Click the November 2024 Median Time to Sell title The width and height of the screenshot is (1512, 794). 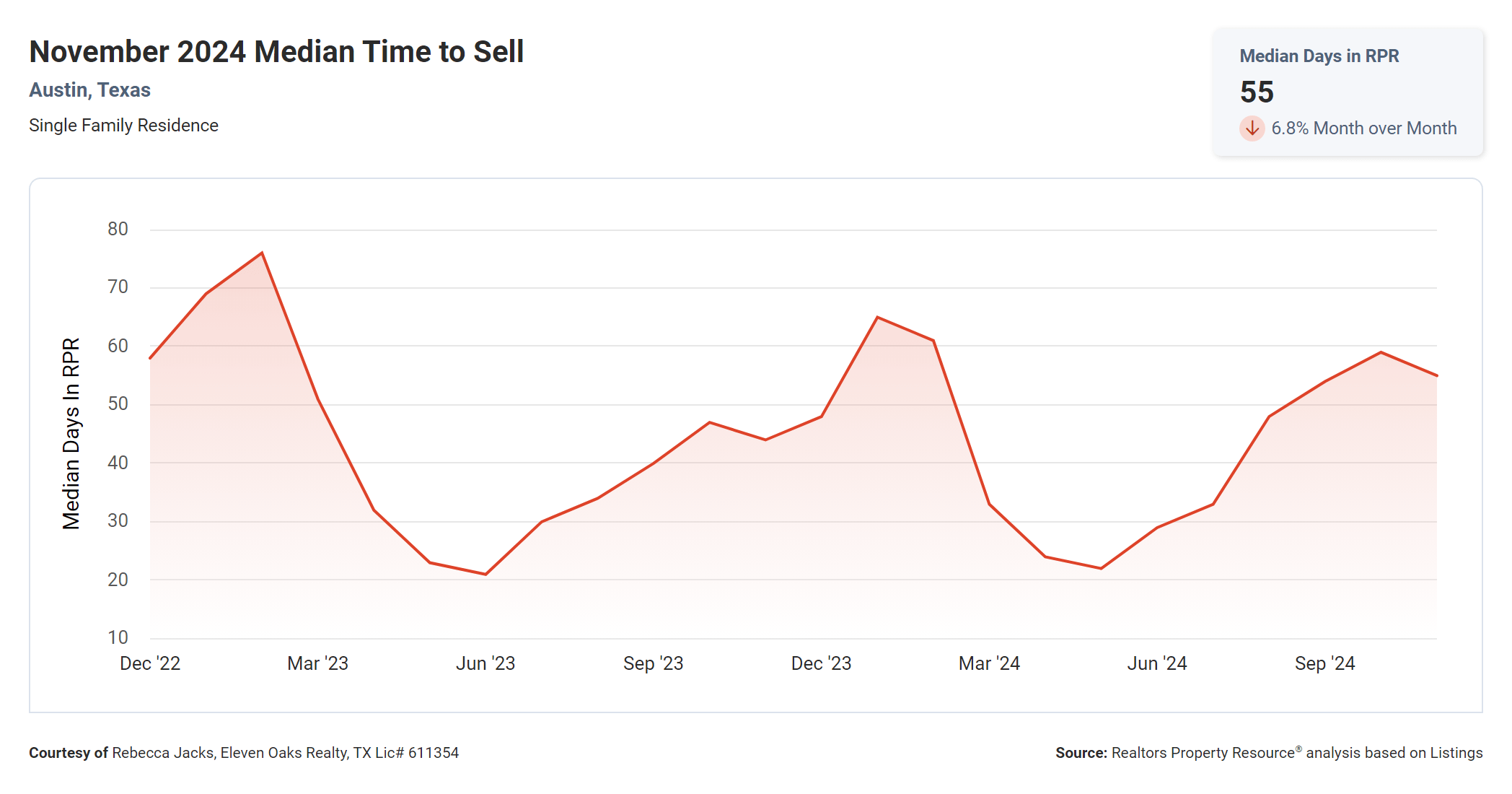tap(276, 52)
